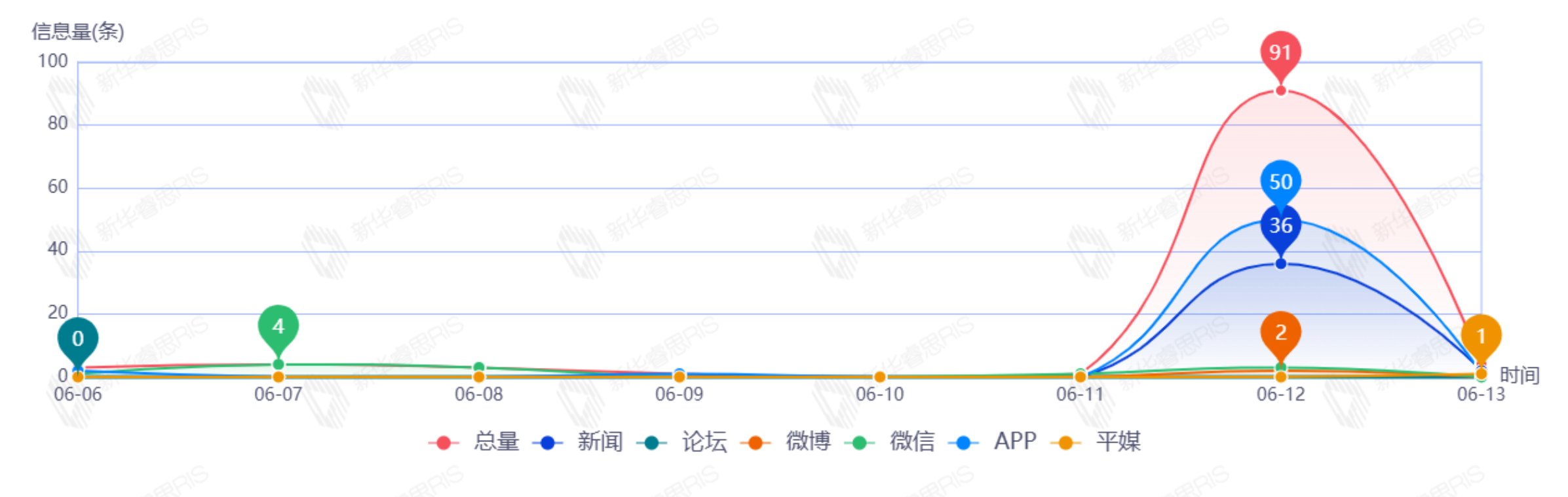Hide the 微信 series in the legend
The width and height of the screenshot is (1568, 497).
890,442
